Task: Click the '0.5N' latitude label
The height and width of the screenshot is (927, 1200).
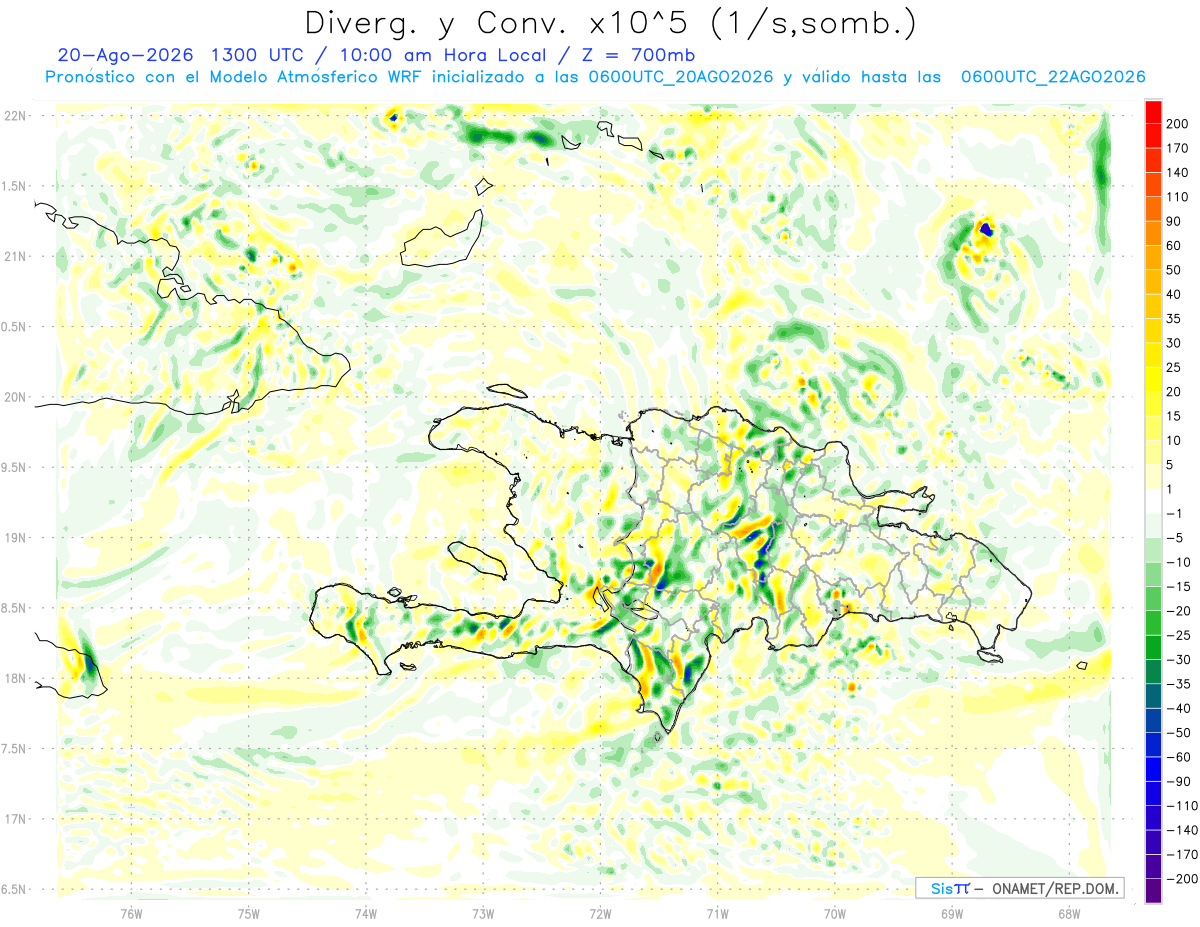Action: [x=14, y=327]
